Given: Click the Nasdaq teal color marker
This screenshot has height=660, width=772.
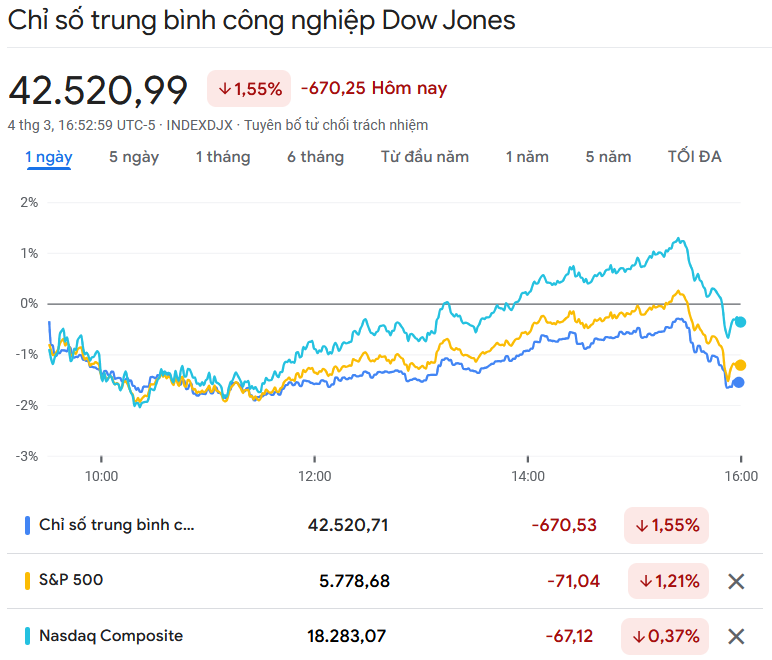Looking at the screenshot, I should (x=27, y=635).
